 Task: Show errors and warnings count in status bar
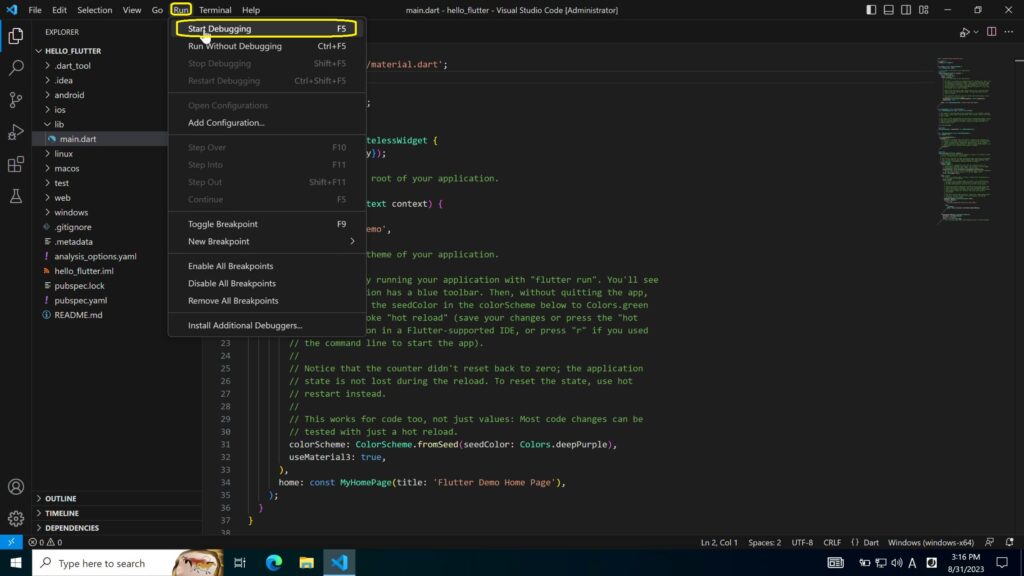pos(45,542)
